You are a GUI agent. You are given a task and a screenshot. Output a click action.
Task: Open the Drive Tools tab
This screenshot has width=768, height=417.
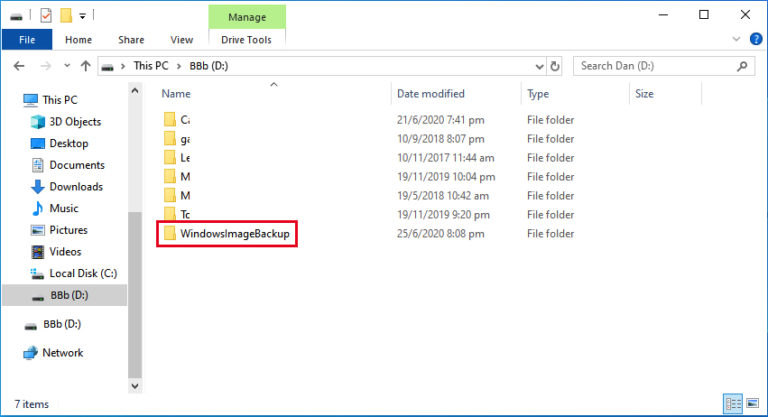point(246,40)
